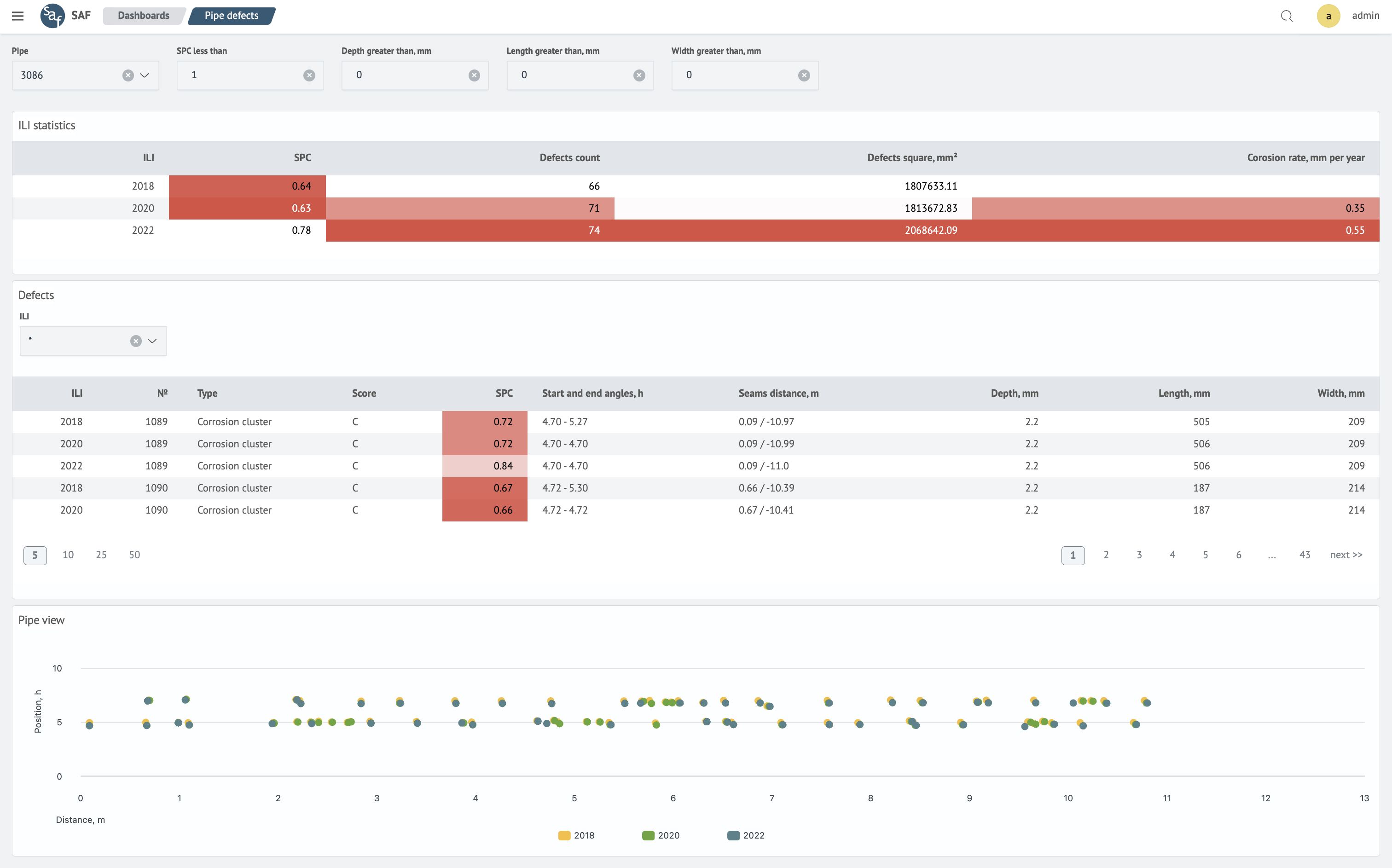Open the search magnifier icon
The image size is (1392, 868).
(x=1287, y=16)
